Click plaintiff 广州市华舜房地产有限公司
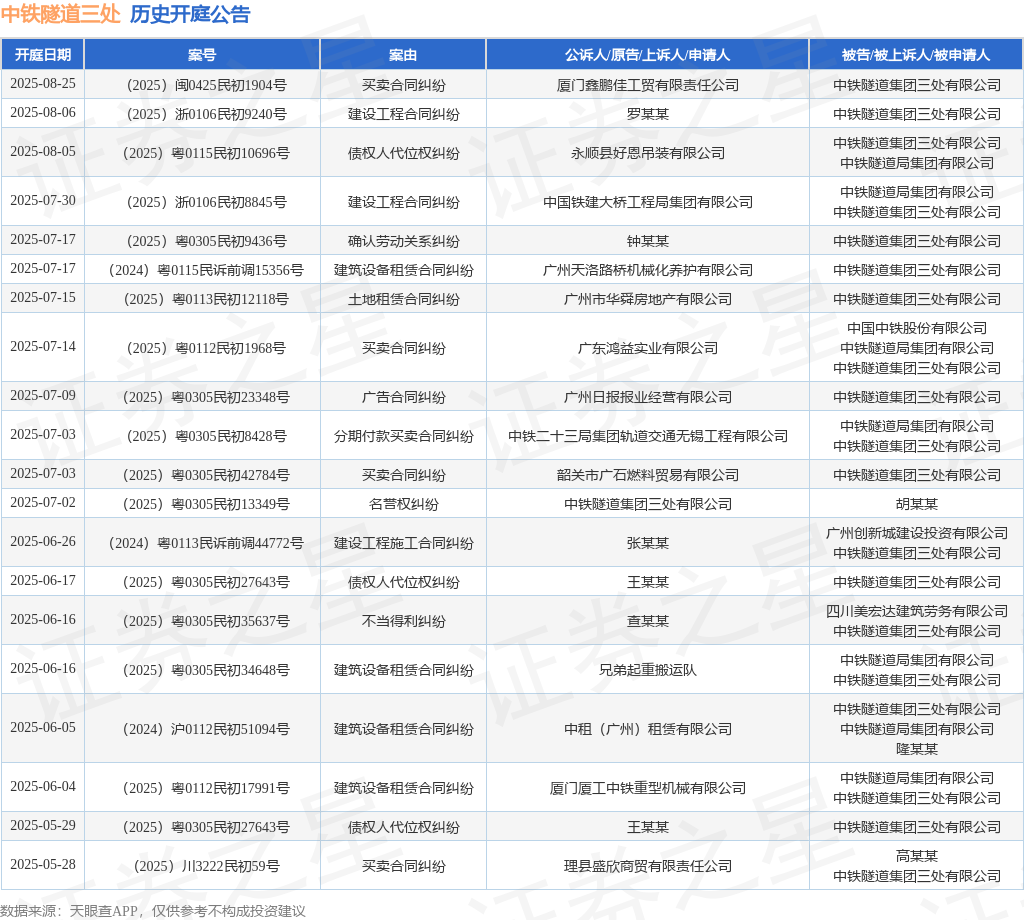 click(648, 299)
